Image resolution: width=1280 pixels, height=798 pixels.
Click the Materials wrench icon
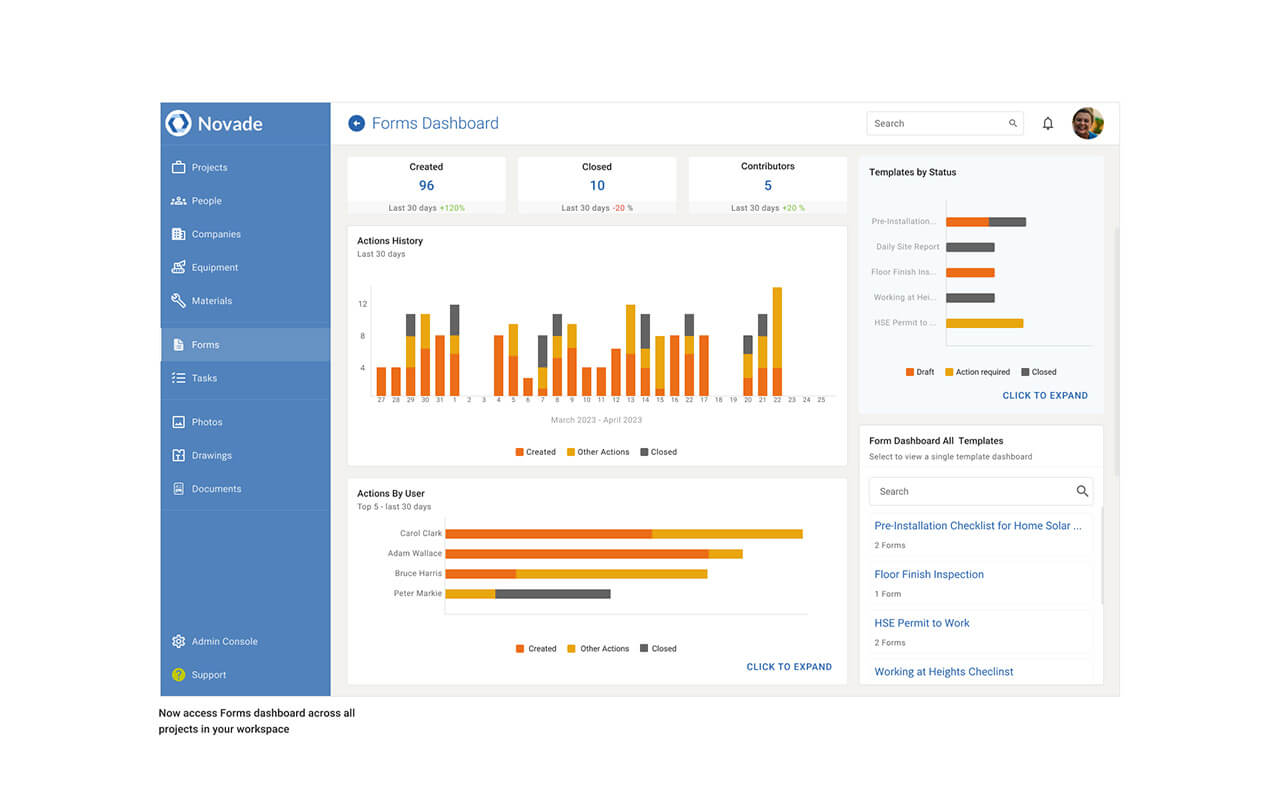(178, 300)
